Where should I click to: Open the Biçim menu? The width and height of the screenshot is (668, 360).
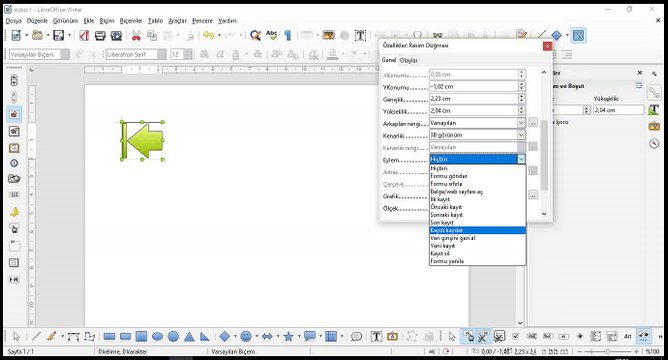coord(107,20)
